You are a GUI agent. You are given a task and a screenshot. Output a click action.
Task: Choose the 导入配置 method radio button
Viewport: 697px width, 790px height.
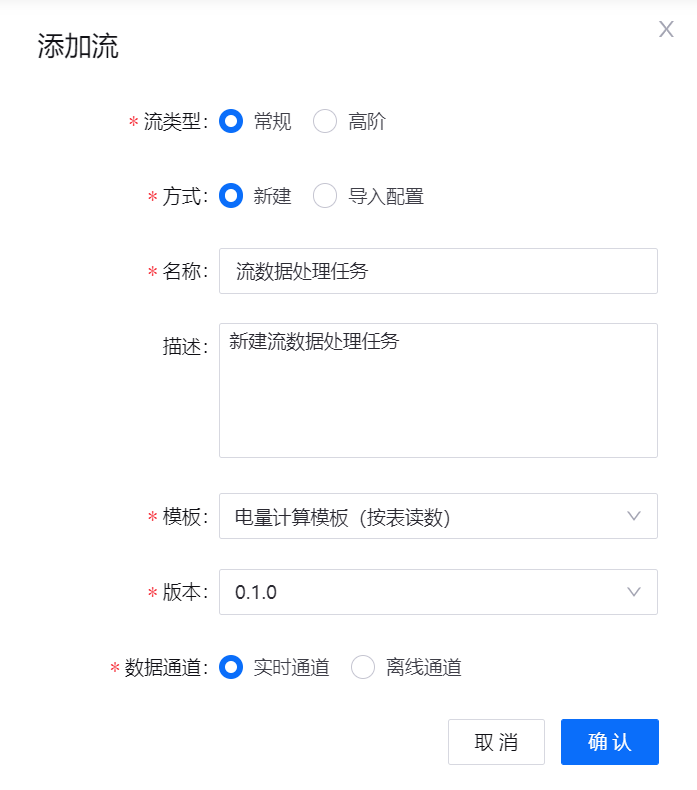325,196
